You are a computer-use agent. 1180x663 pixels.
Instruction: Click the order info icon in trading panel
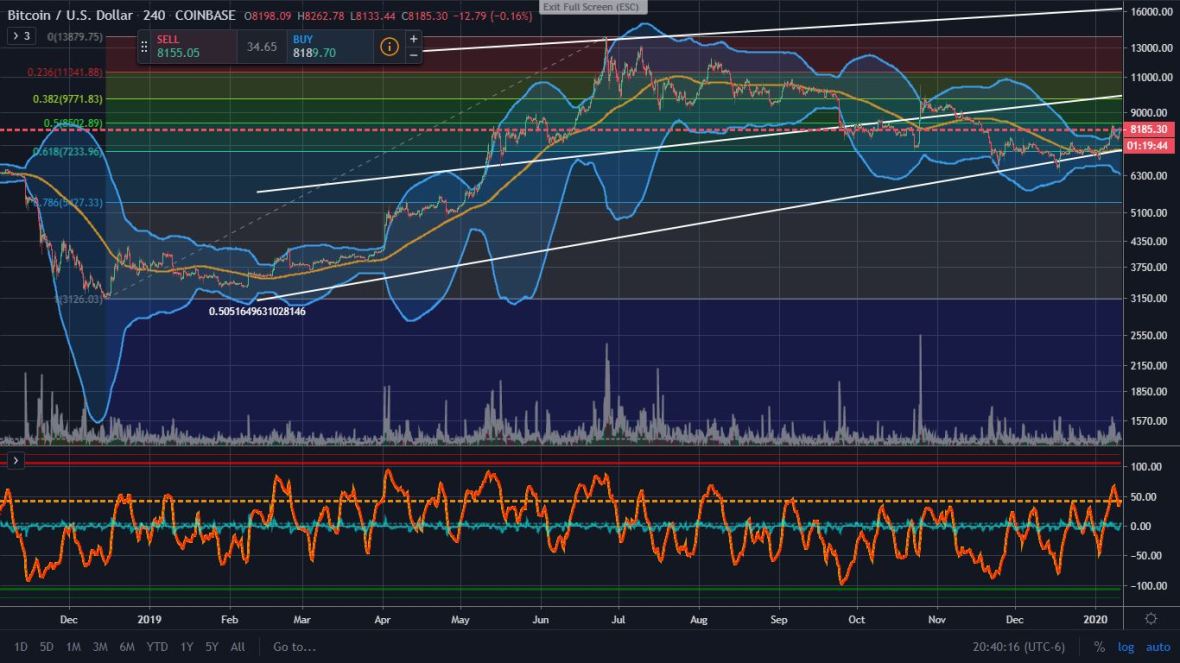[x=389, y=46]
